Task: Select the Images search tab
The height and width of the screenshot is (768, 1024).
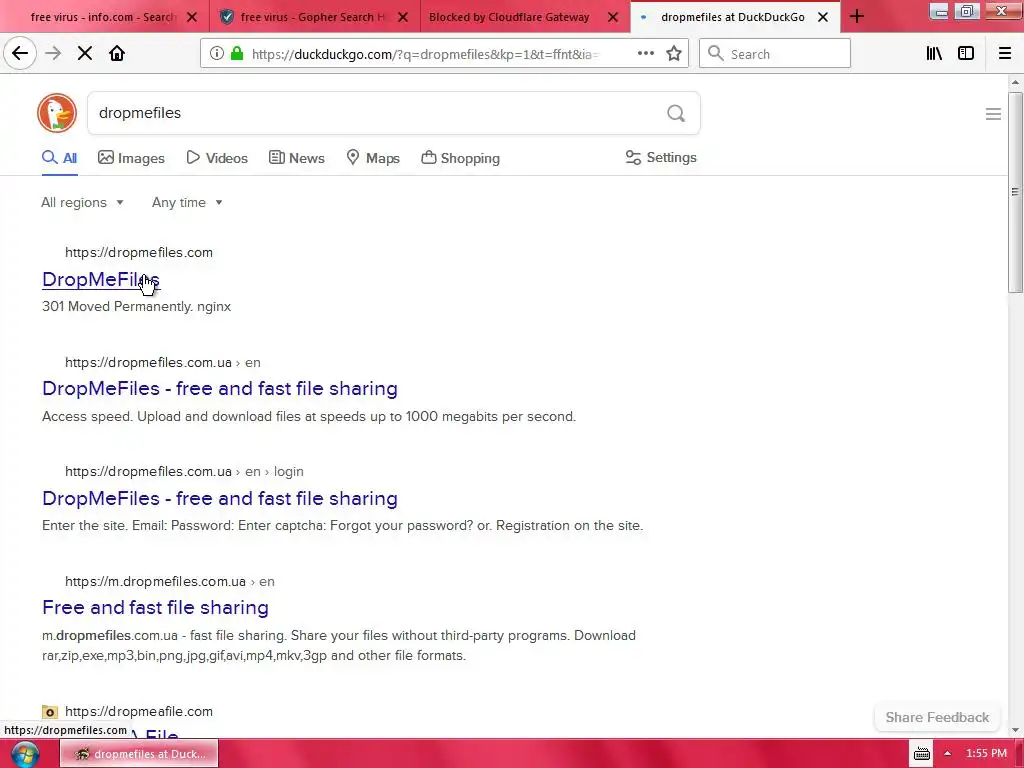Action: coord(131,158)
